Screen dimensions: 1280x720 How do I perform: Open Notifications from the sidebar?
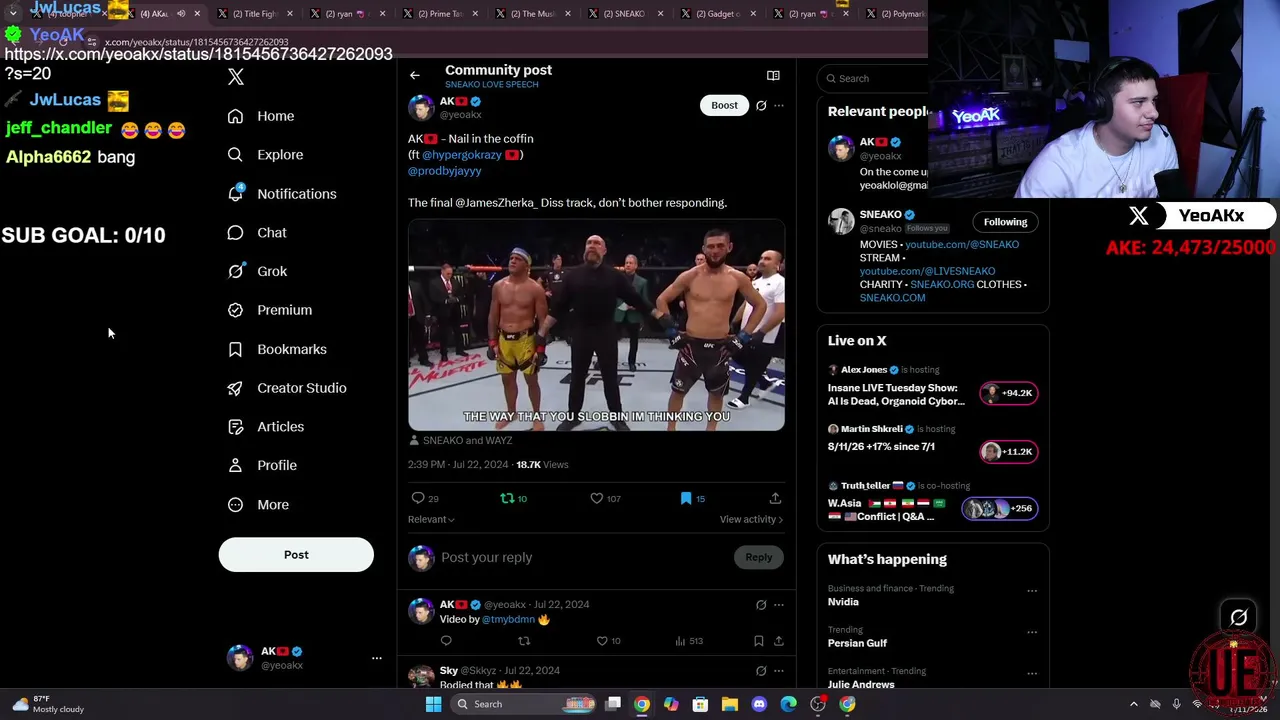(282, 194)
